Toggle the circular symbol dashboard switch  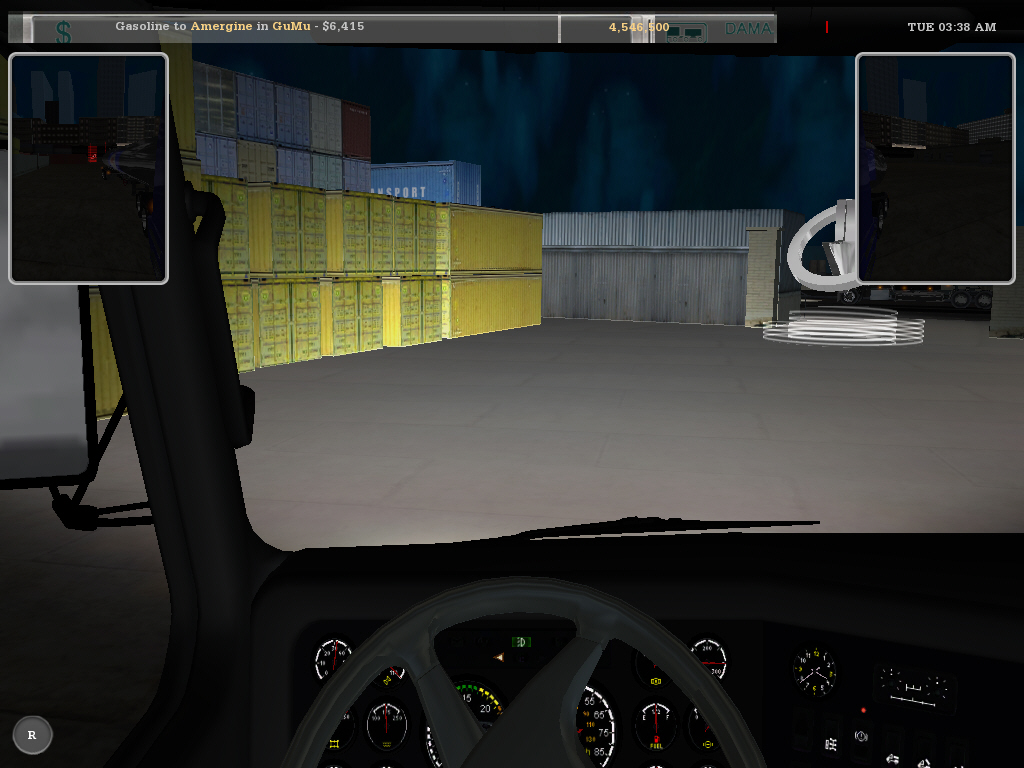click(861, 737)
